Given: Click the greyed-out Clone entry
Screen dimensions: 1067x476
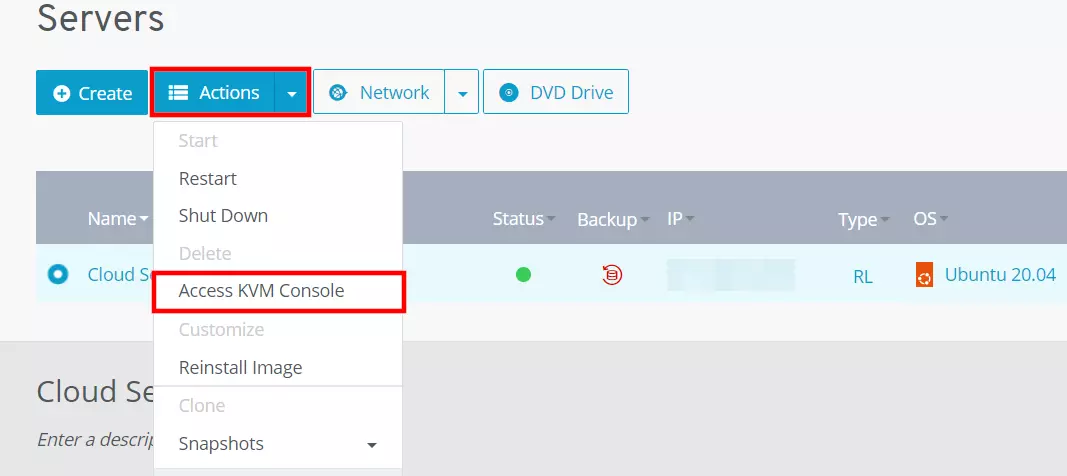Looking at the screenshot, I should pyautogui.click(x=278, y=406).
